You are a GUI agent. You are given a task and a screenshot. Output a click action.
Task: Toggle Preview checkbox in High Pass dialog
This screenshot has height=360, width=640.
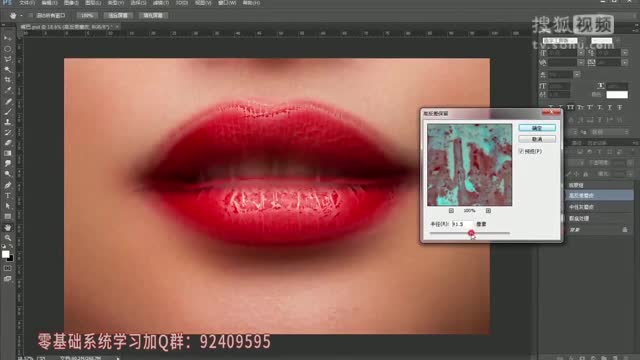[521, 151]
